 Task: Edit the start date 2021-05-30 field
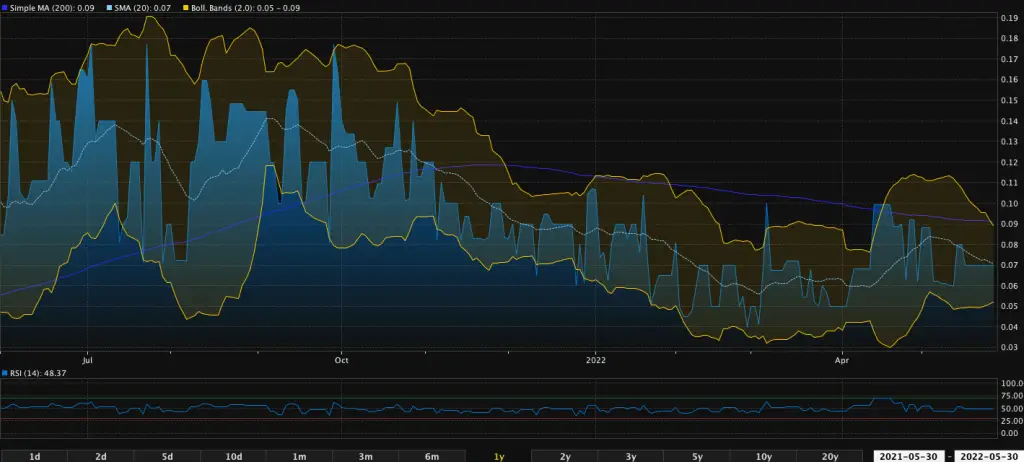(911, 456)
